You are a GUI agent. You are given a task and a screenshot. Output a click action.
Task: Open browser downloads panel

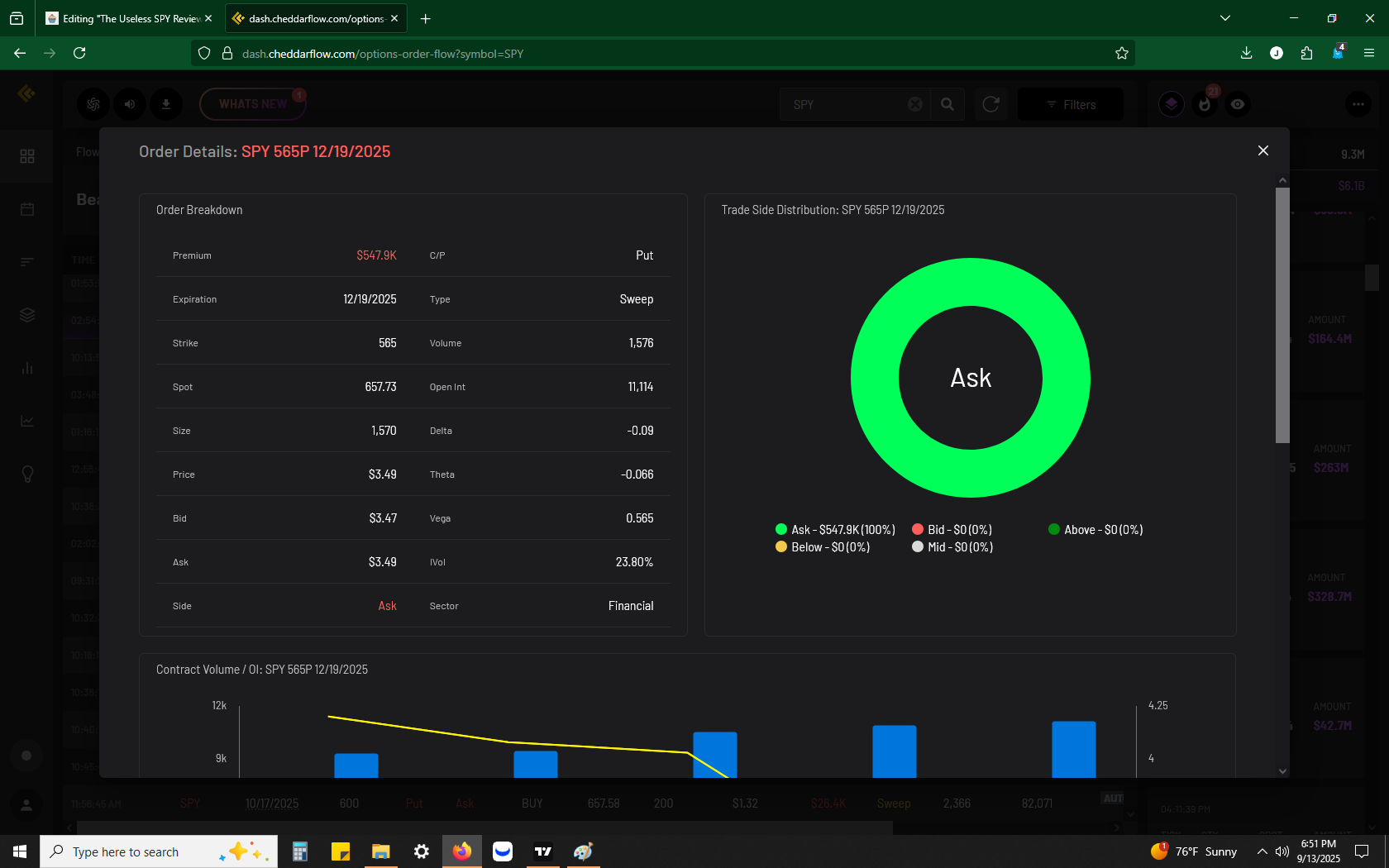[1246, 53]
